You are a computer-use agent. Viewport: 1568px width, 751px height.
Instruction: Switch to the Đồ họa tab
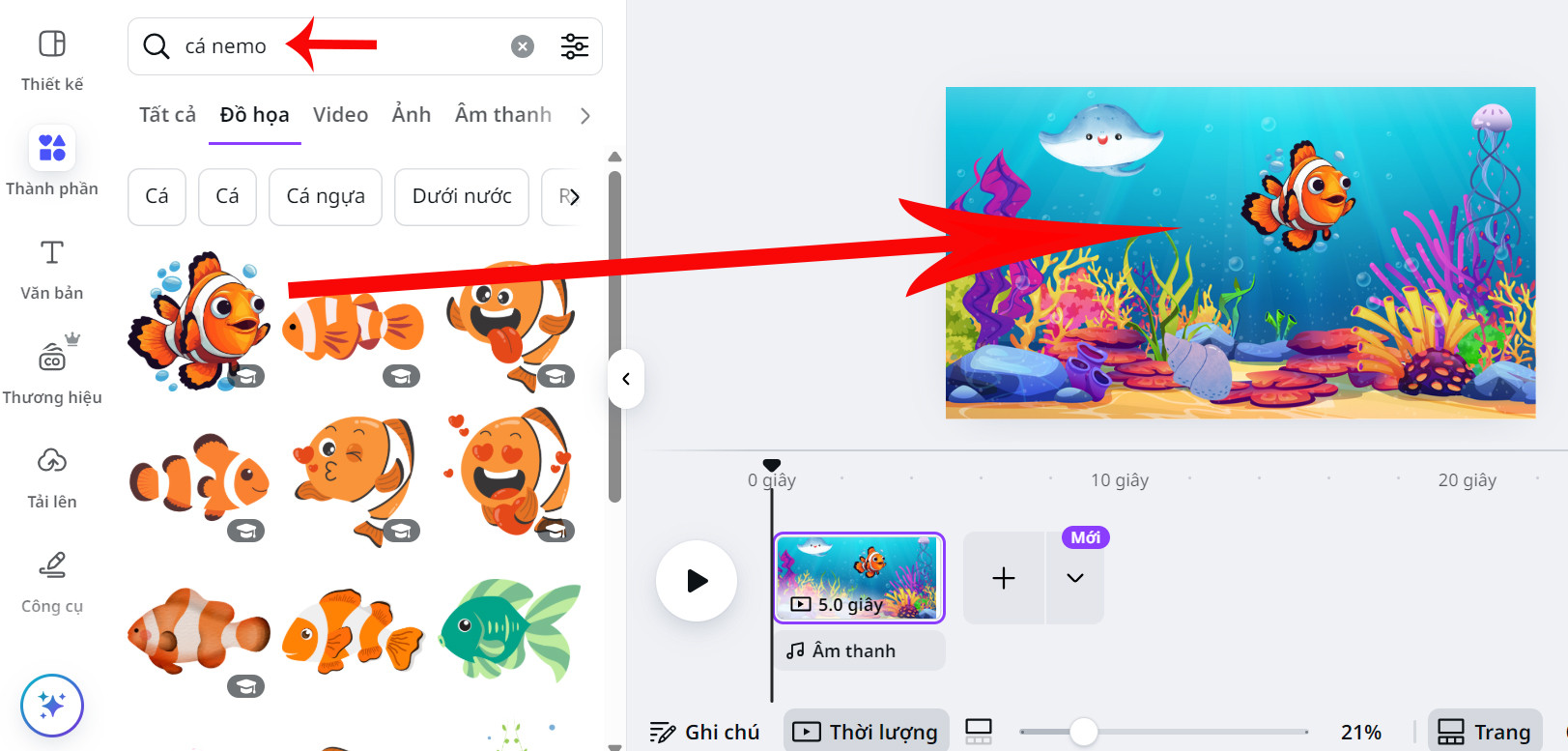(x=254, y=115)
